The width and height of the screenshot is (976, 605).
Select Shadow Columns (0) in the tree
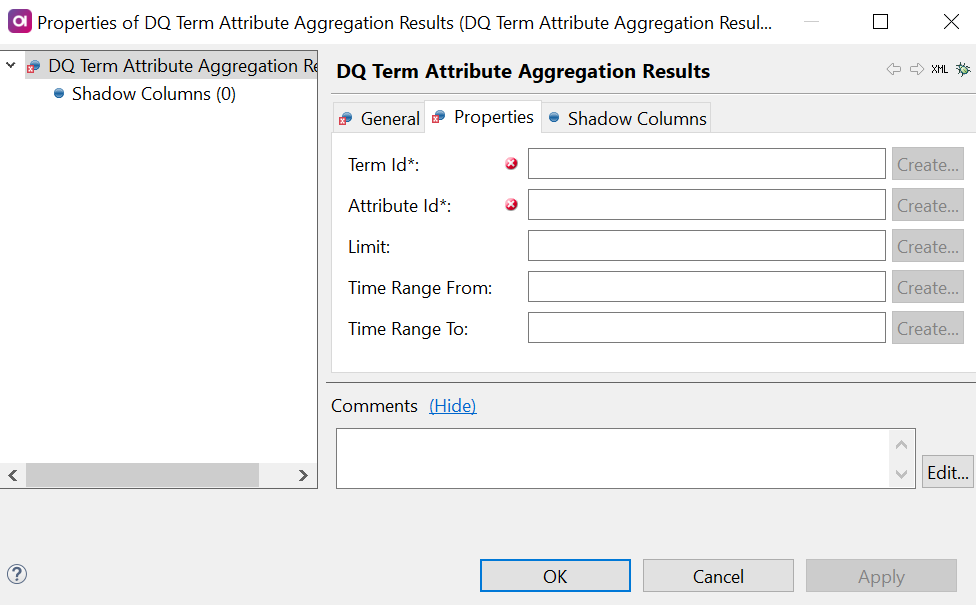click(x=153, y=94)
